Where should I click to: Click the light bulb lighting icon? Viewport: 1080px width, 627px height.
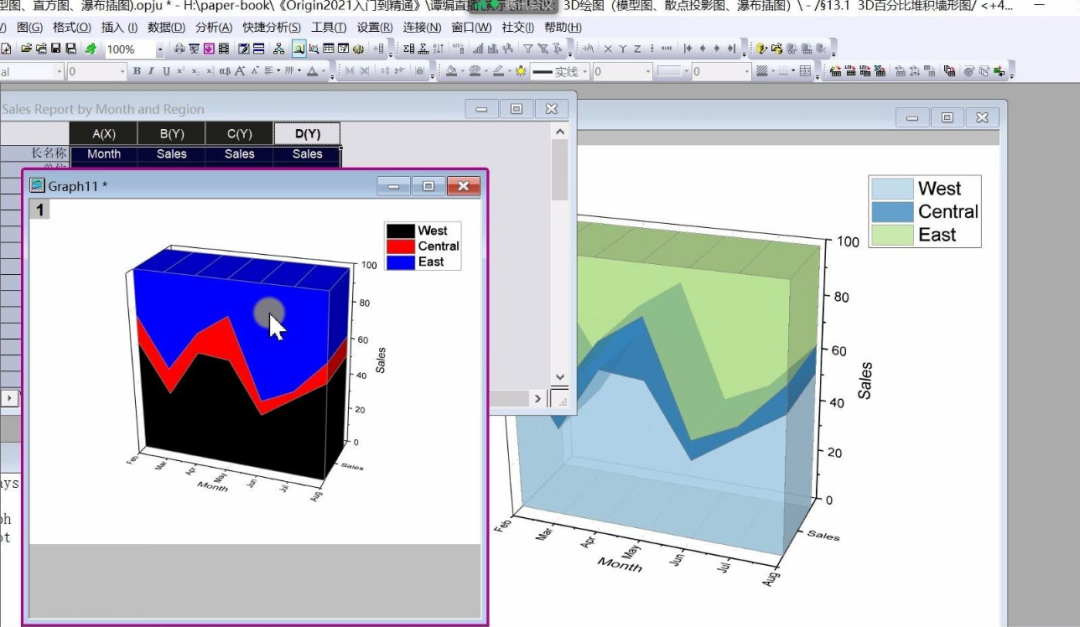coord(521,71)
